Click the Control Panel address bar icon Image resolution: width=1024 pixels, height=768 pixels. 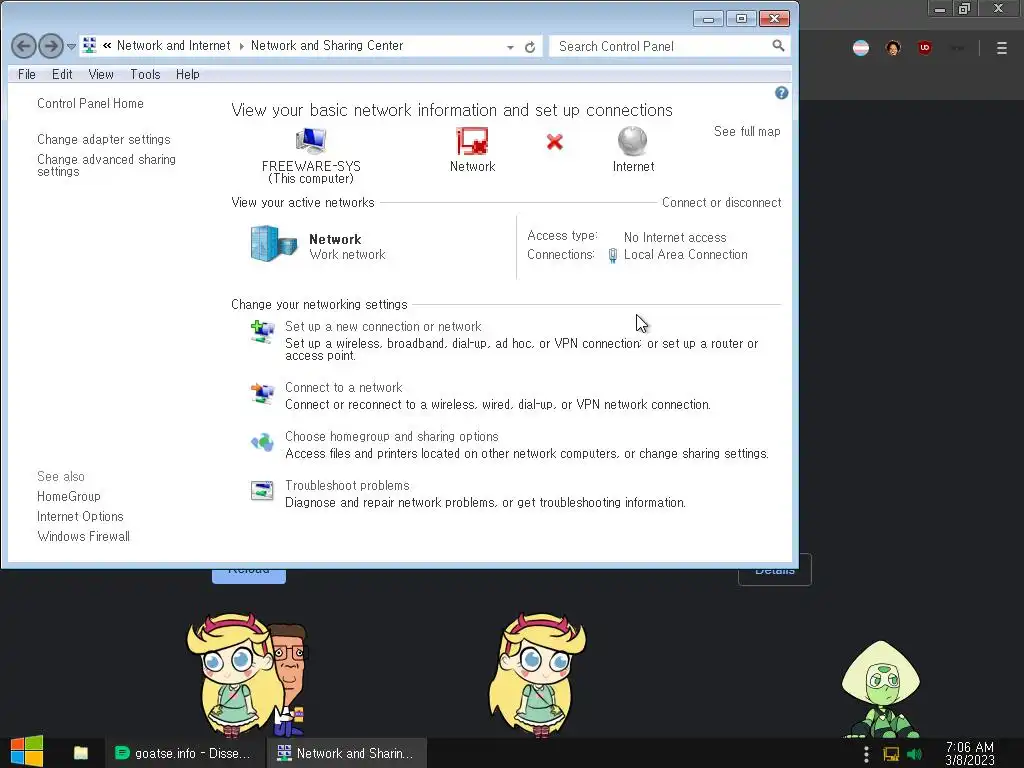(x=90, y=46)
